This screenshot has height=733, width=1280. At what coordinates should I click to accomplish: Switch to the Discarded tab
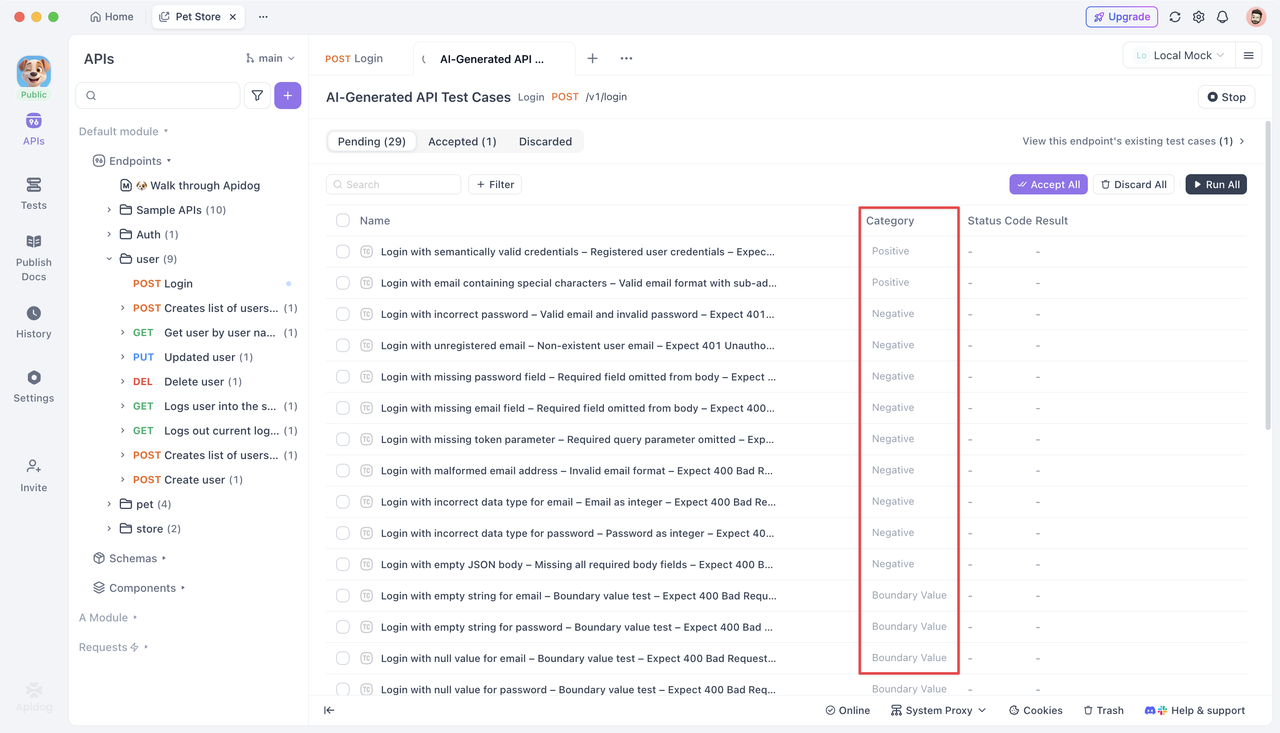point(545,142)
